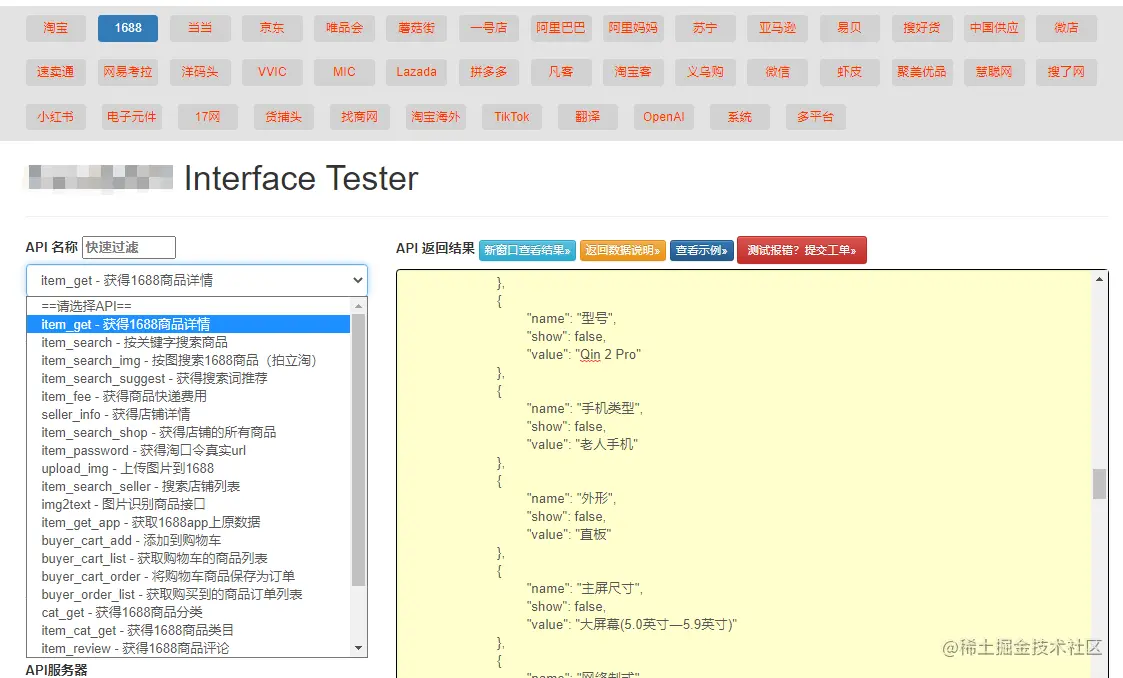
Task: Click the 快速过滤 API filter field
Action: pyautogui.click(x=129, y=247)
